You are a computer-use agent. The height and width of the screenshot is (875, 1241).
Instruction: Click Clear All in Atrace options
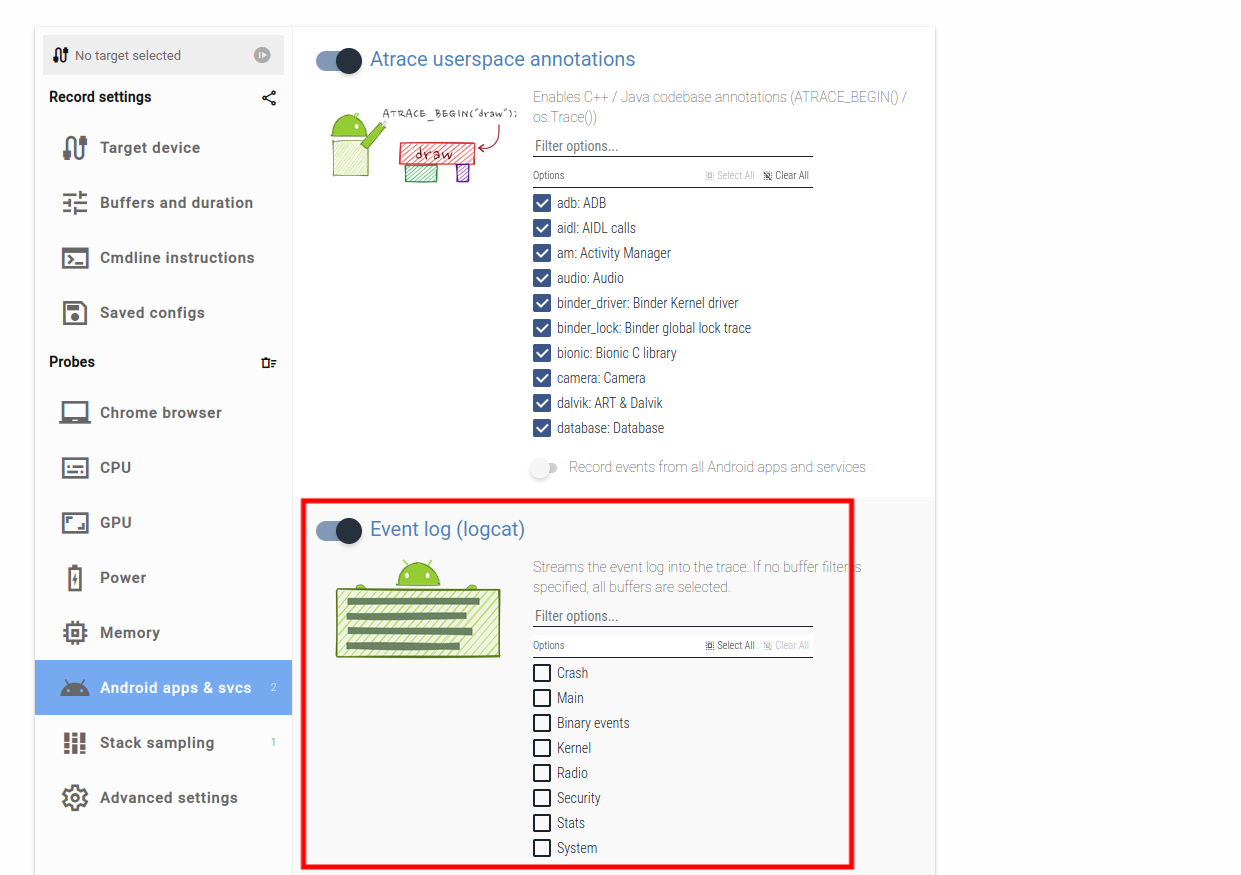[x=786, y=175]
